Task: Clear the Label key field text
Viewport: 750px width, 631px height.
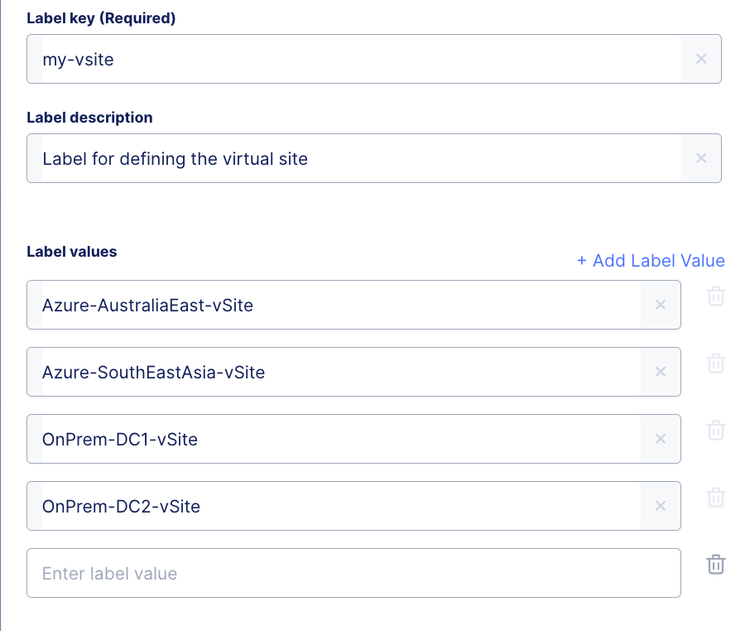Action: (x=701, y=59)
